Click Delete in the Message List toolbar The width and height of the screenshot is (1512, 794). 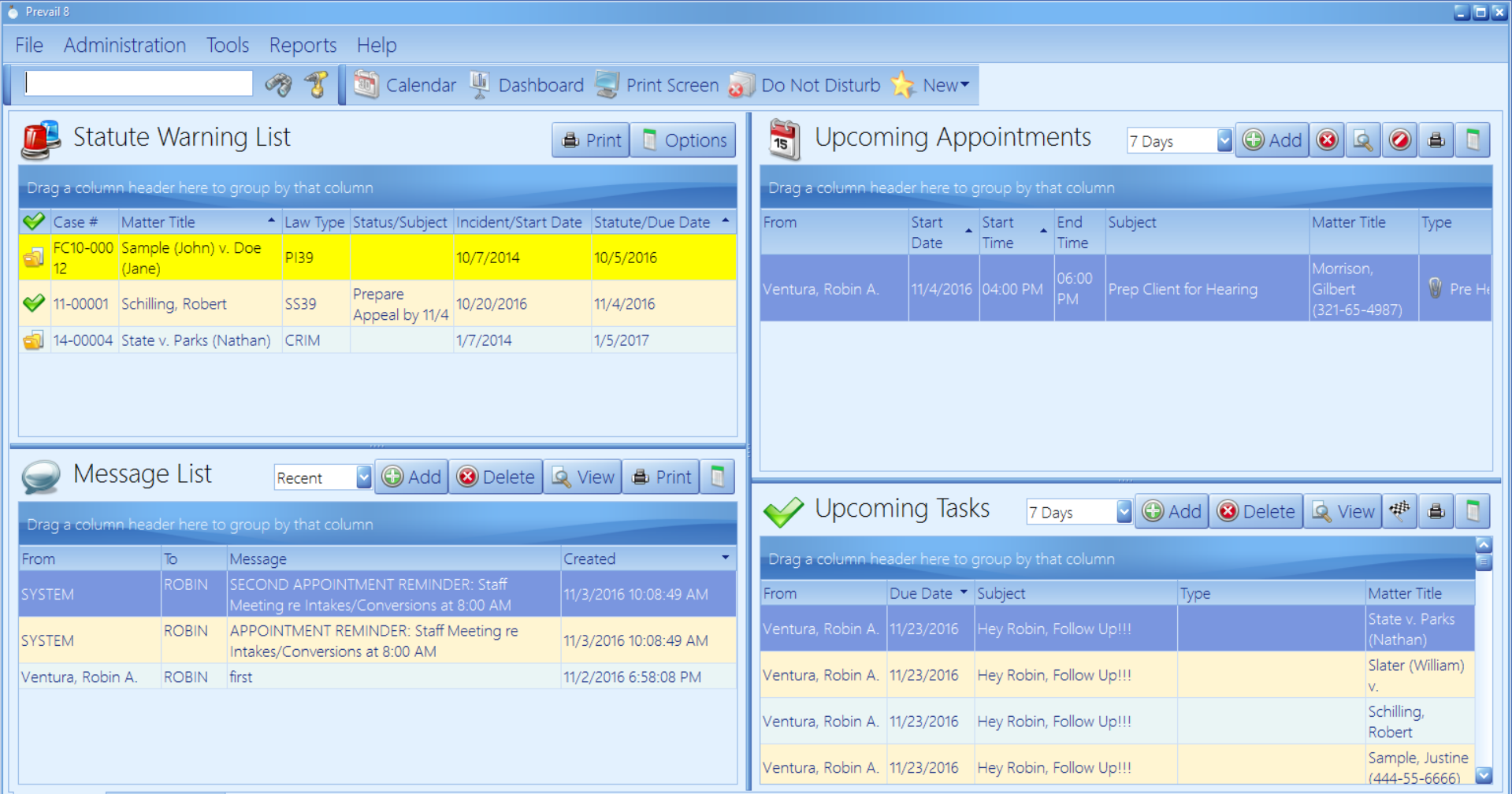(496, 477)
